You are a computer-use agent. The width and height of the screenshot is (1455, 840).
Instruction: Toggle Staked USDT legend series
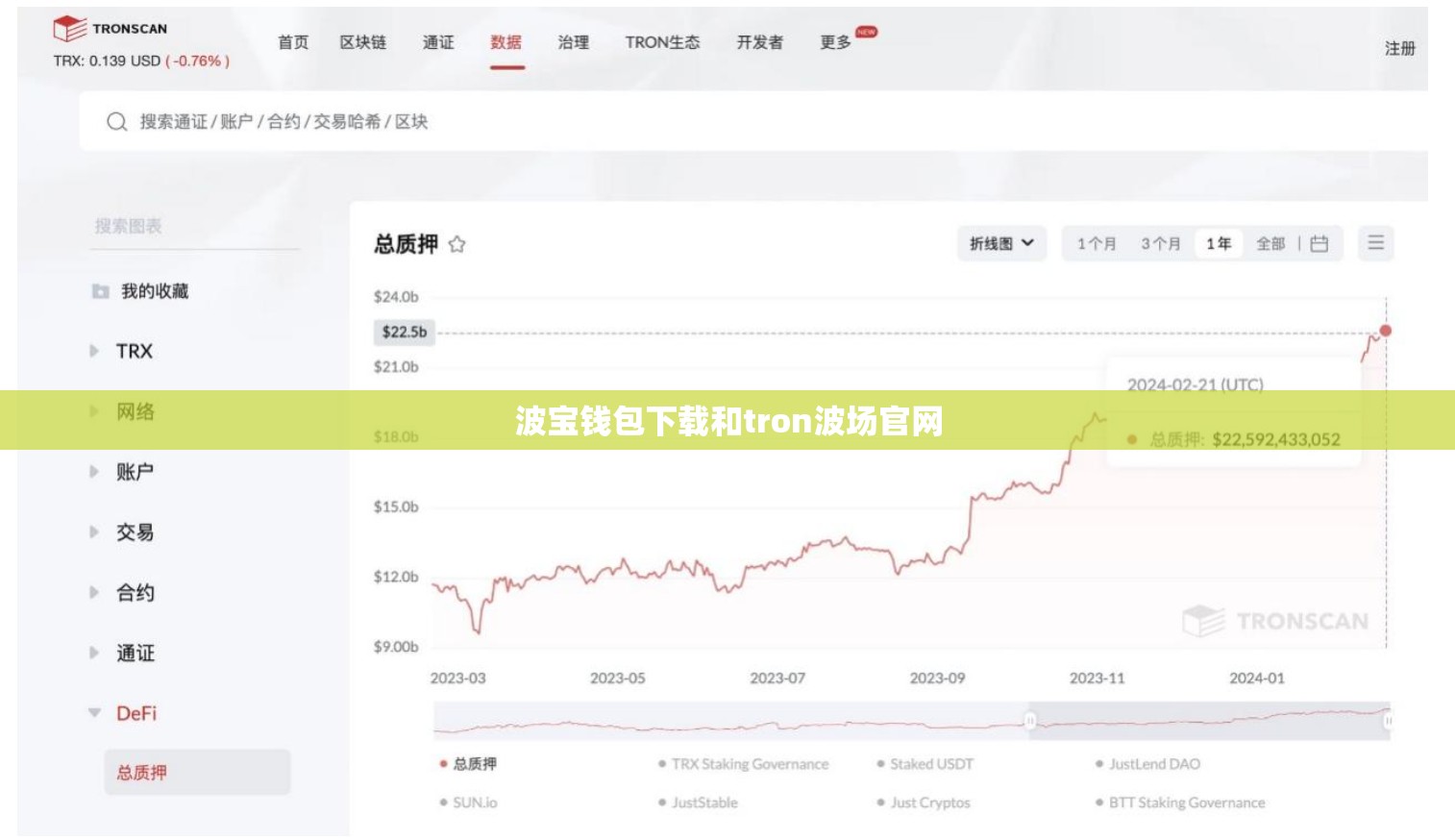pyautogui.click(x=925, y=764)
